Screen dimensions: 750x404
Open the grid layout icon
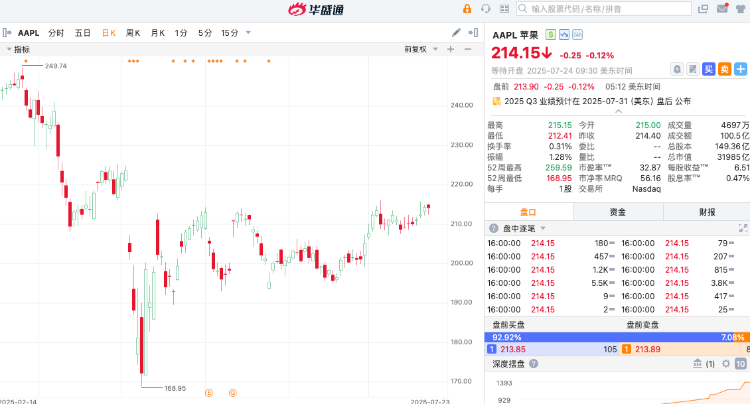tap(504, 9)
